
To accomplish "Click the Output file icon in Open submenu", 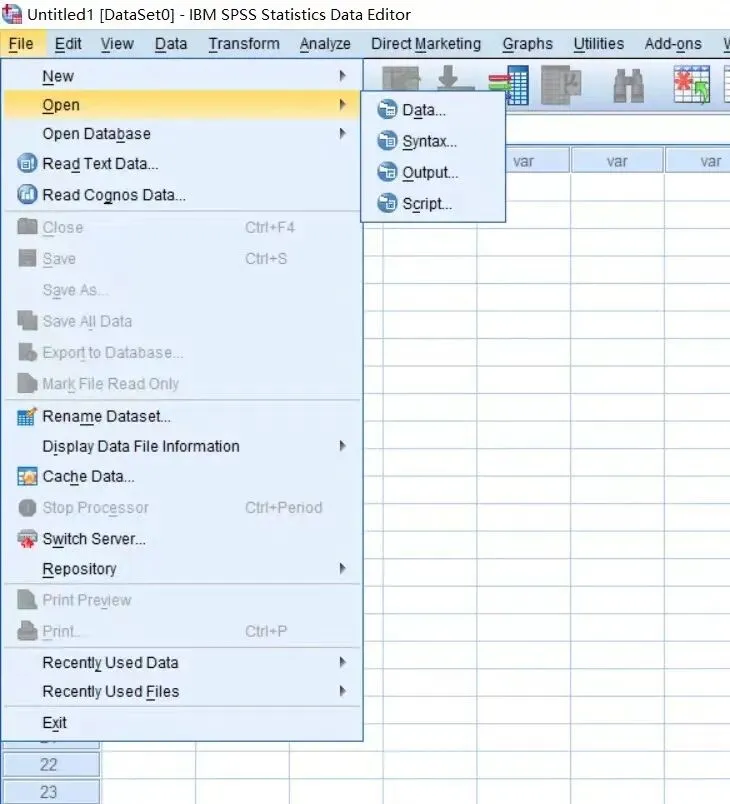I will point(387,172).
